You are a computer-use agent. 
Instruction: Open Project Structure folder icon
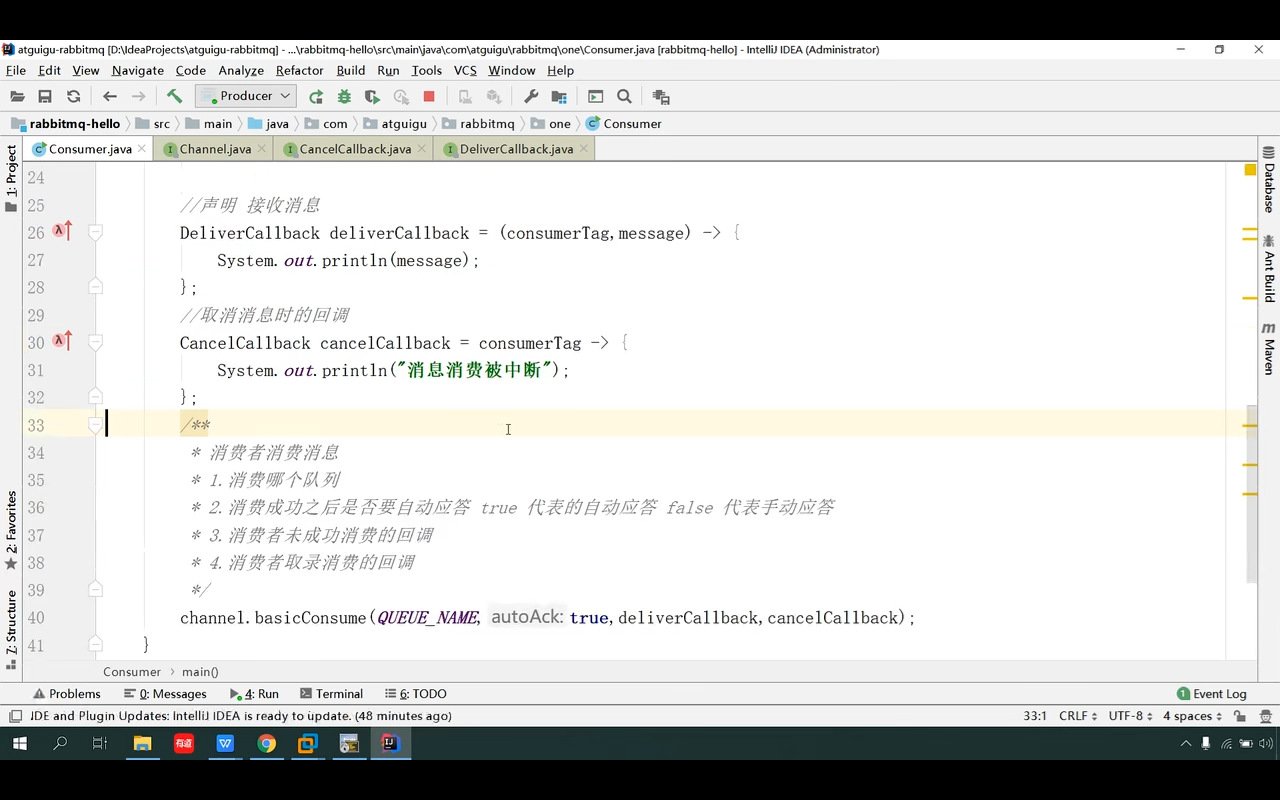[x=559, y=97]
